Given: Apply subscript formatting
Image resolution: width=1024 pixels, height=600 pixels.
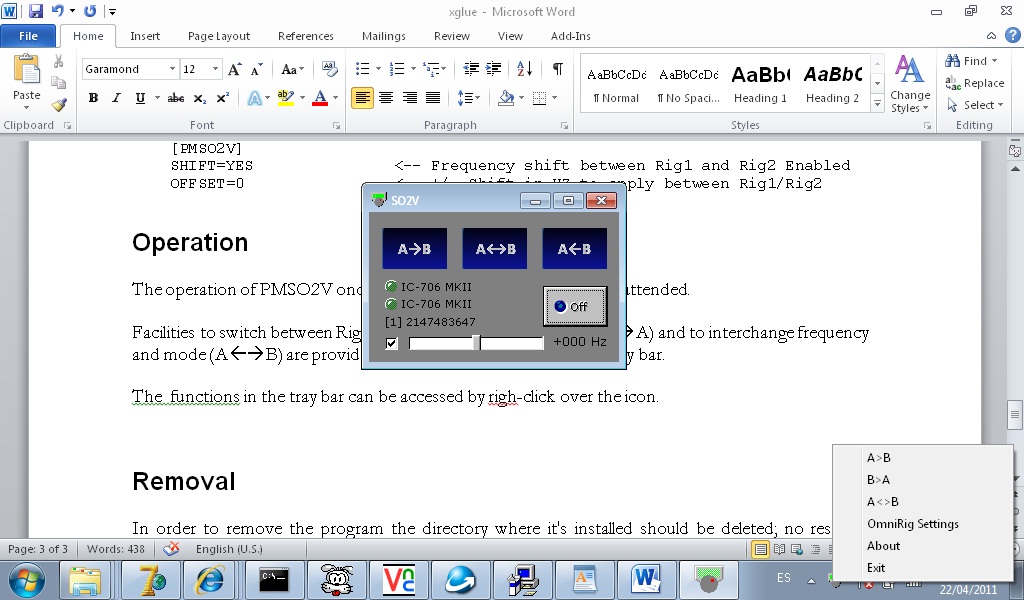Looking at the screenshot, I should point(199,98).
